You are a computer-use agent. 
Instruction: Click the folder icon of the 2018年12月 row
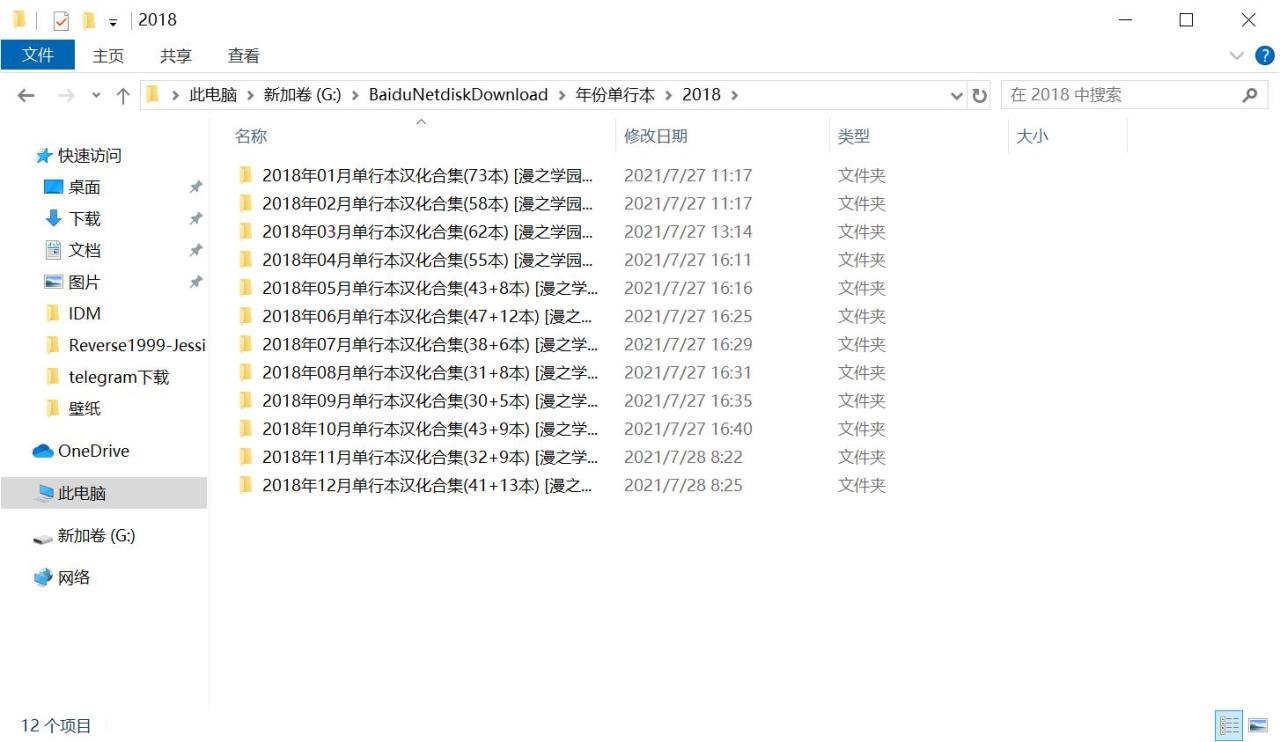coord(246,485)
